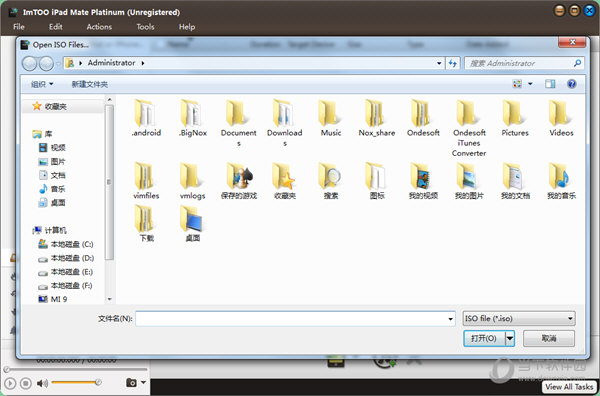Open the Tools menu
600x396 pixels.
tap(145, 27)
